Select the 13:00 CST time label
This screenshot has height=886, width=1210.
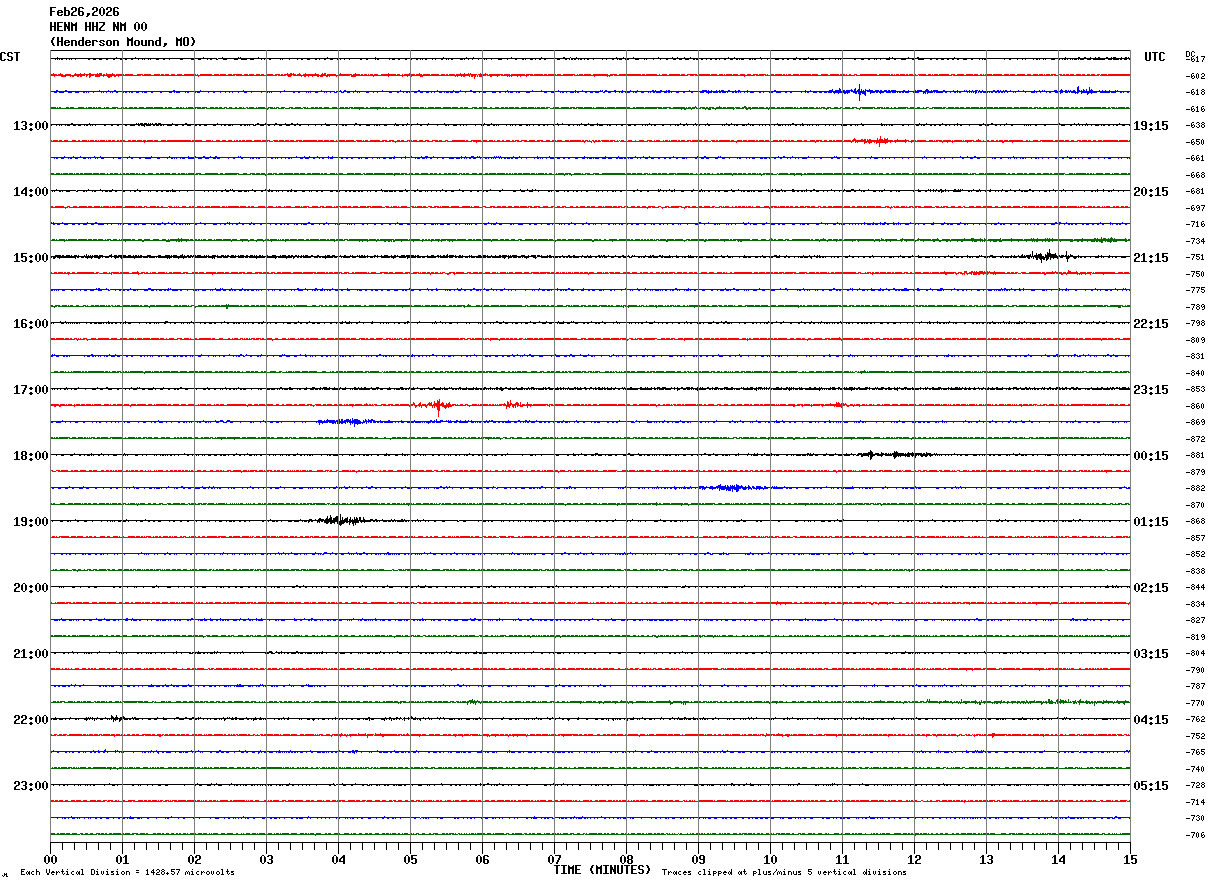coord(30,126)
